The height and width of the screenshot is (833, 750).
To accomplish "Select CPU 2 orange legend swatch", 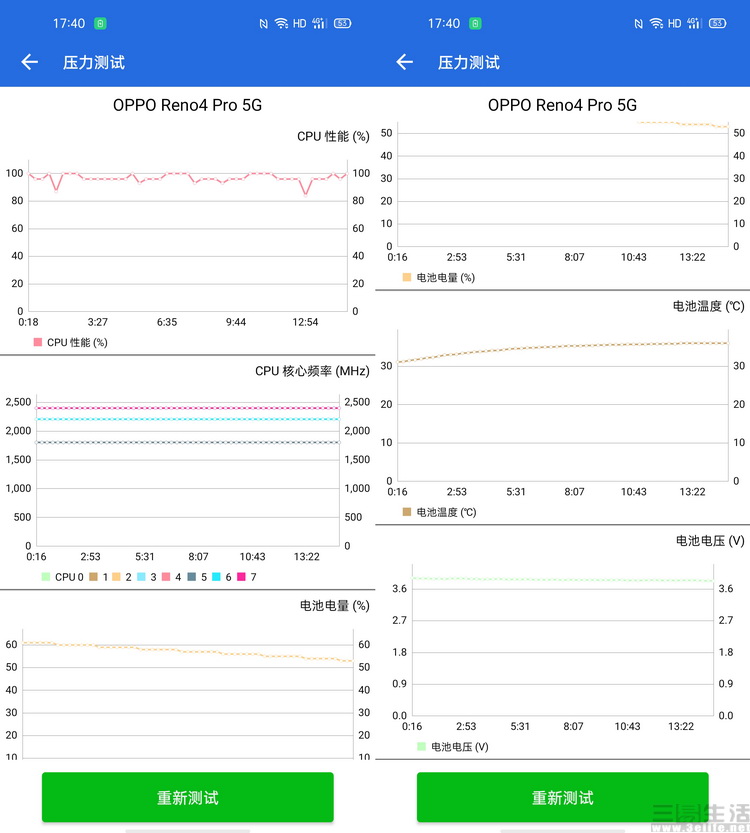I will (x=116, y=576).
